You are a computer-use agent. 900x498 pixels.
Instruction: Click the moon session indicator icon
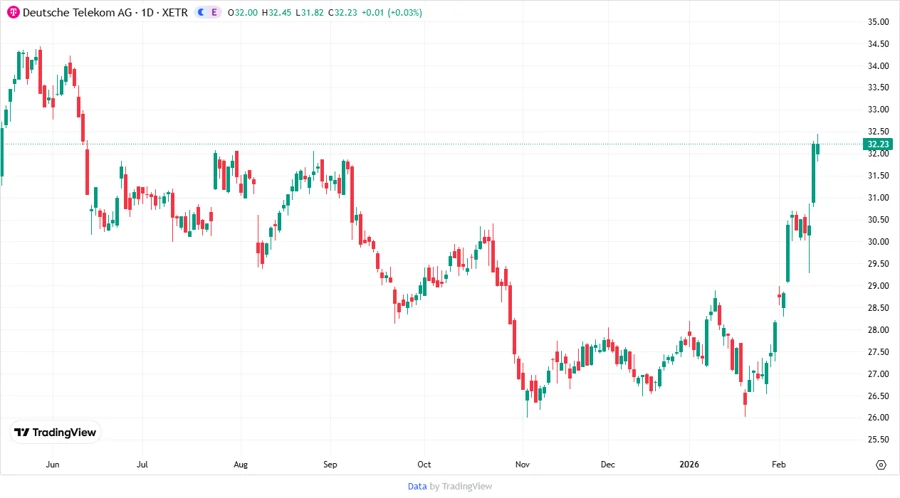pos(201,12)
